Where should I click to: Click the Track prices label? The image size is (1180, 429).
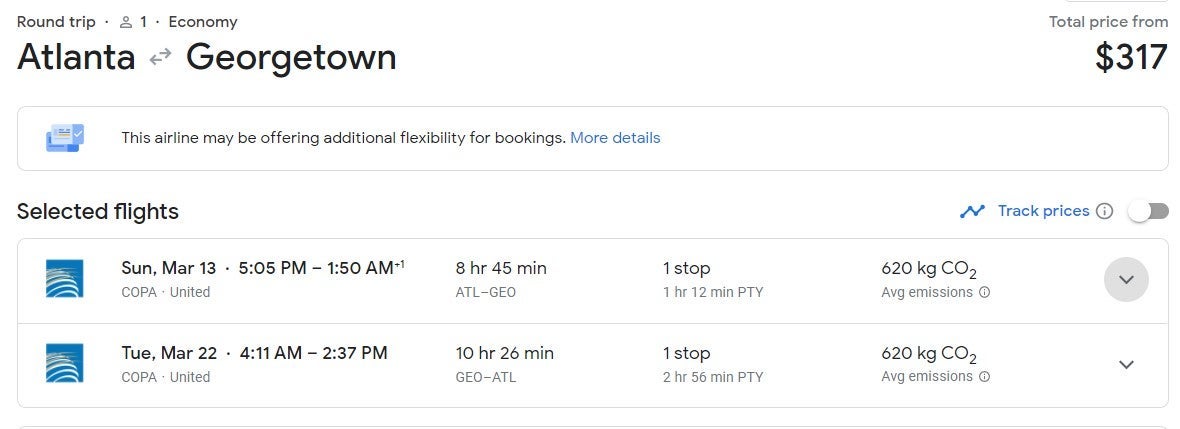1043,211
